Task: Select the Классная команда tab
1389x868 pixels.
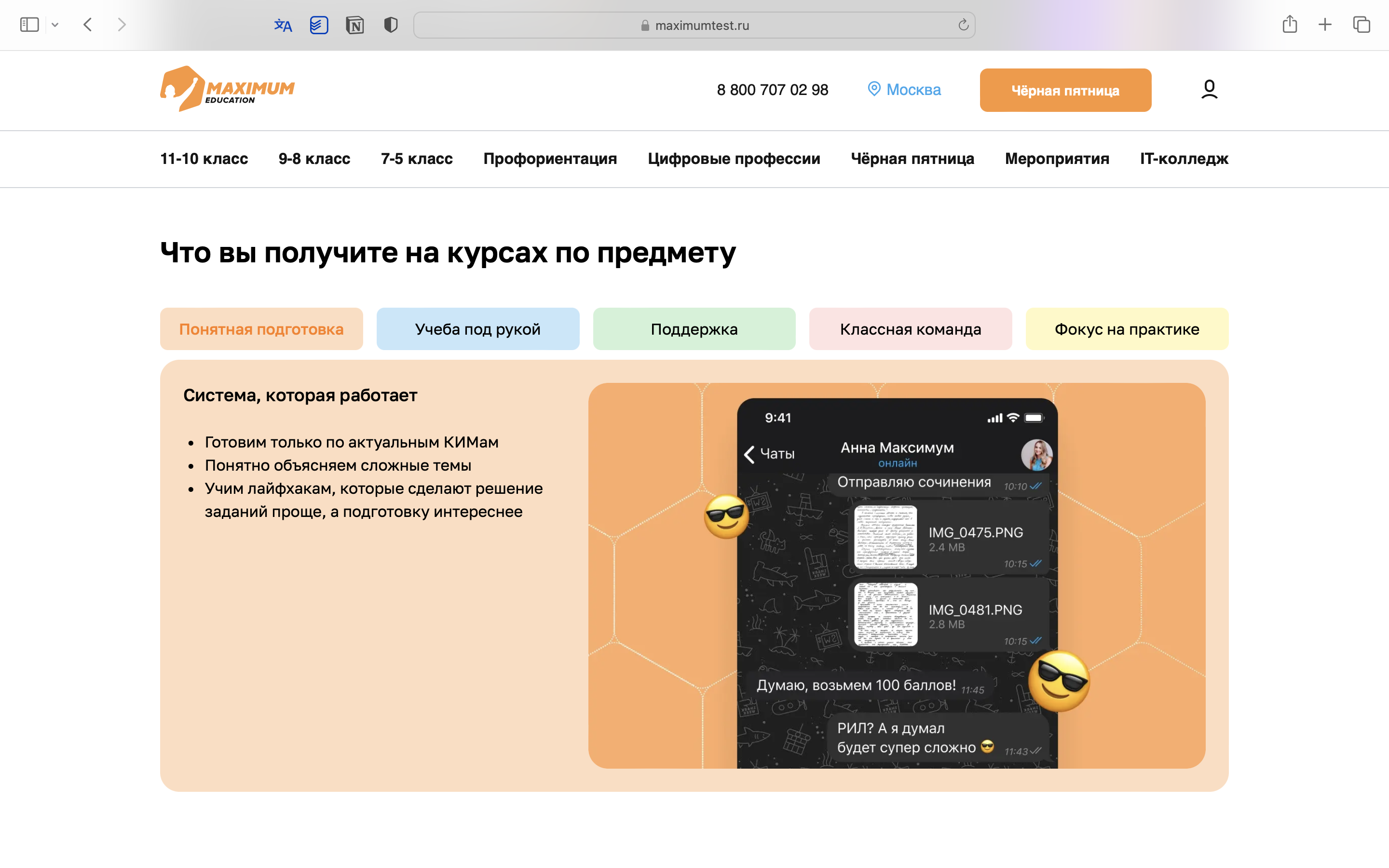Action: pyautogui.click(x=911, y=329)
